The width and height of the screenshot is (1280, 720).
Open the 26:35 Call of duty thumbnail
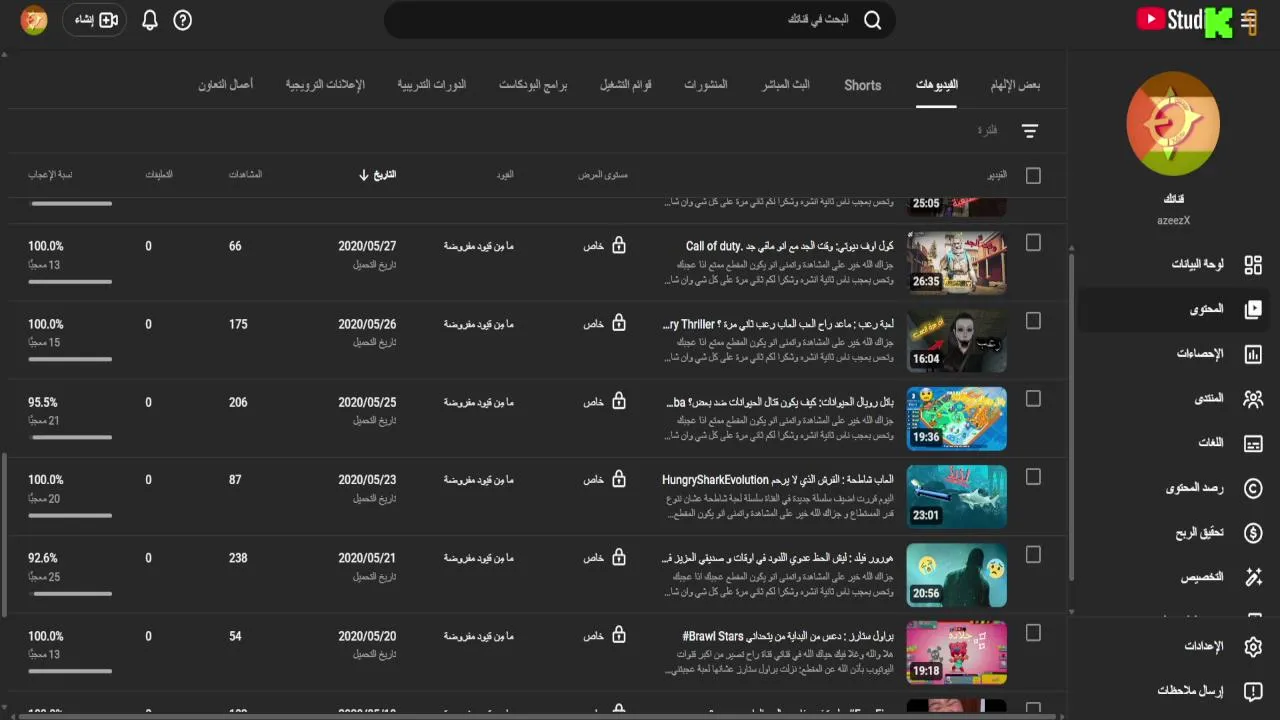957,263
